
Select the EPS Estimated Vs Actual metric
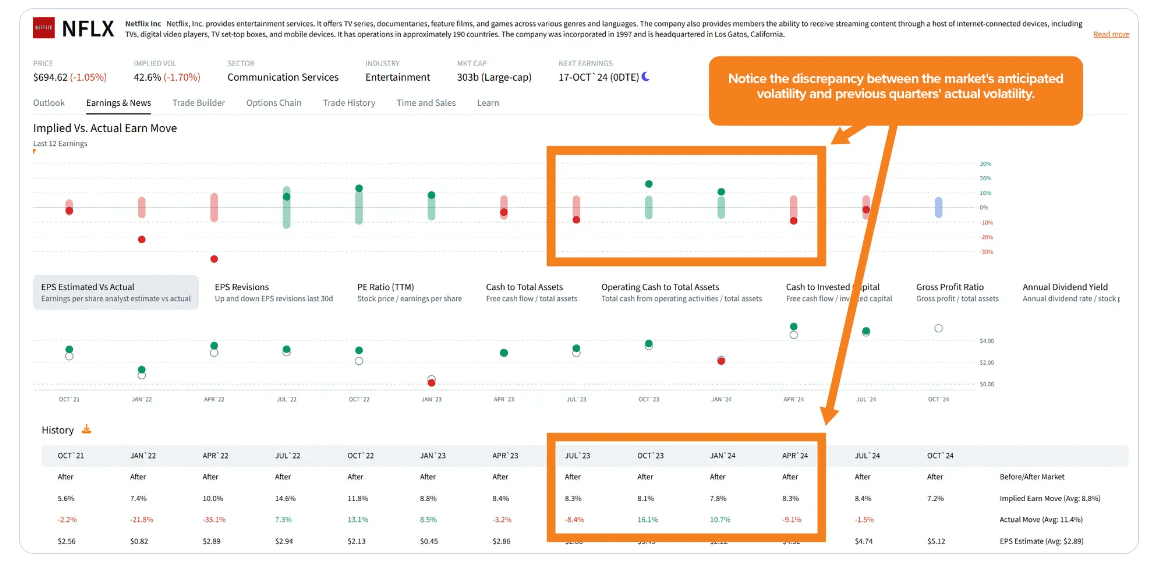116,292
